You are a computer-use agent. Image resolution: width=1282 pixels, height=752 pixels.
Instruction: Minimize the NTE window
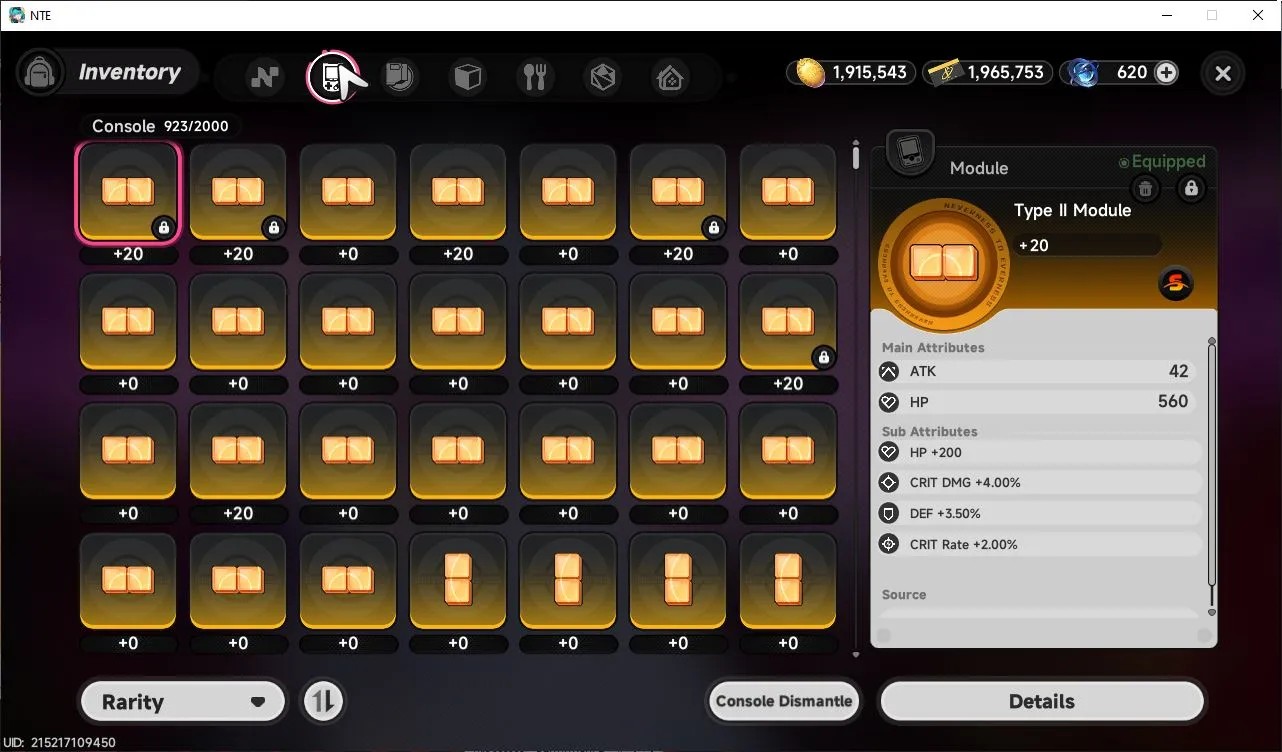coord(1166,15)
